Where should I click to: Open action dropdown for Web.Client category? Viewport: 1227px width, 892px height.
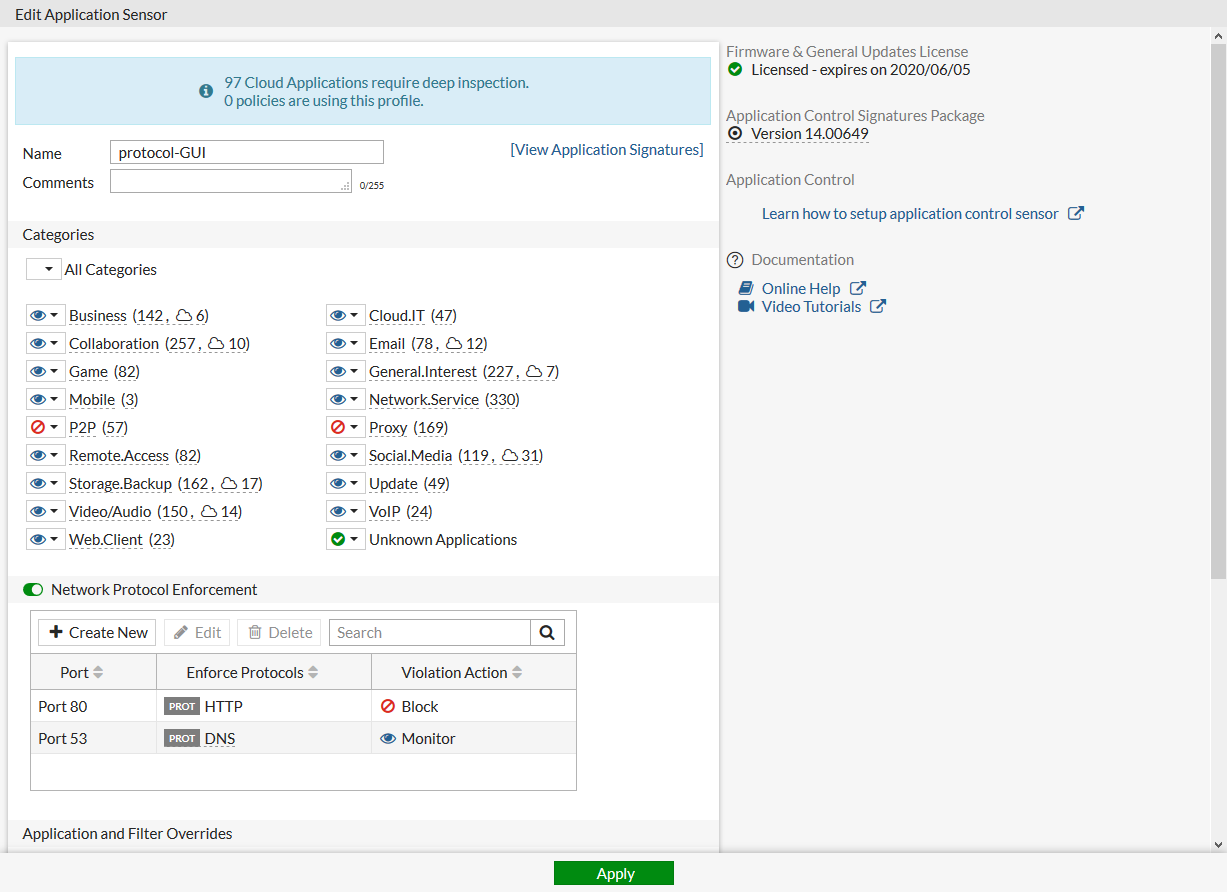45,539
